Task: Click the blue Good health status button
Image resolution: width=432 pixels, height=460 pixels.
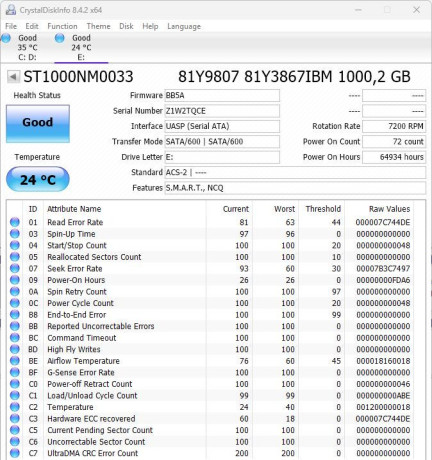Action: 38,124
